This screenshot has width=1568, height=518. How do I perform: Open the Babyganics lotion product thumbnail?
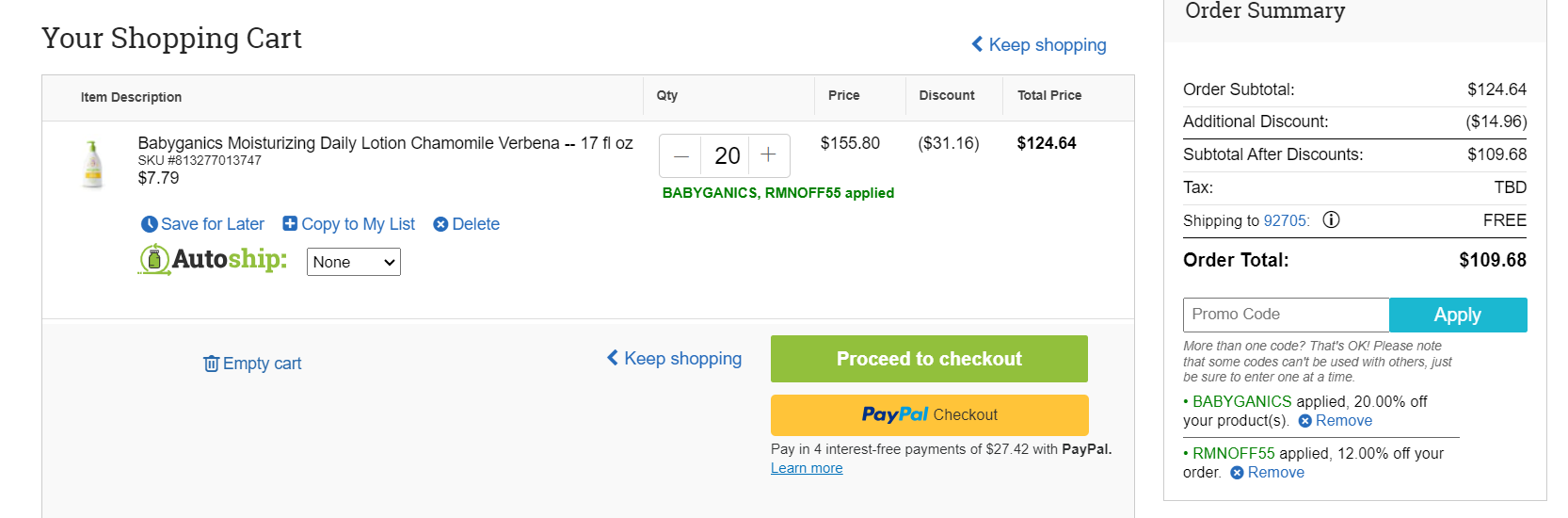[92, 164]
